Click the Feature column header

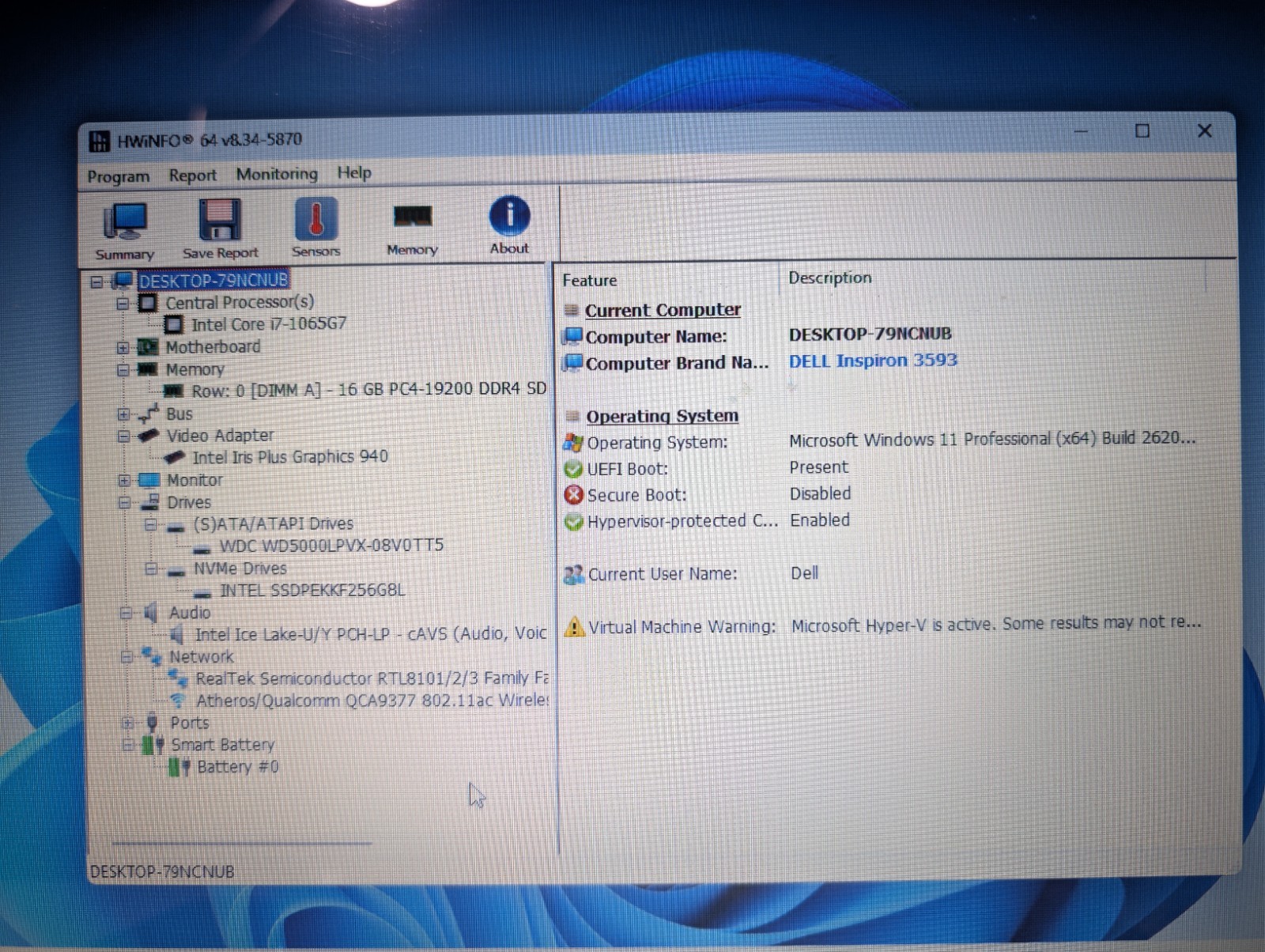point(589,281)
